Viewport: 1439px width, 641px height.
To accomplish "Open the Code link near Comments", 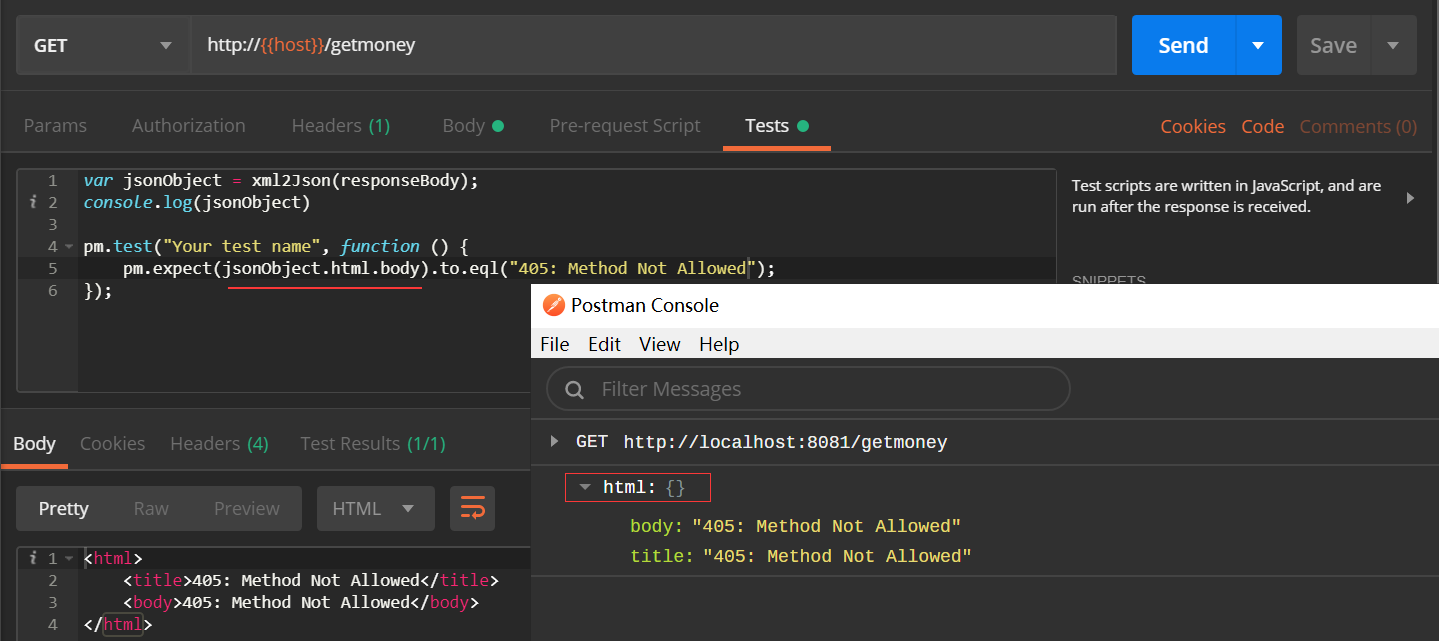I will [x=1261, y=126].
